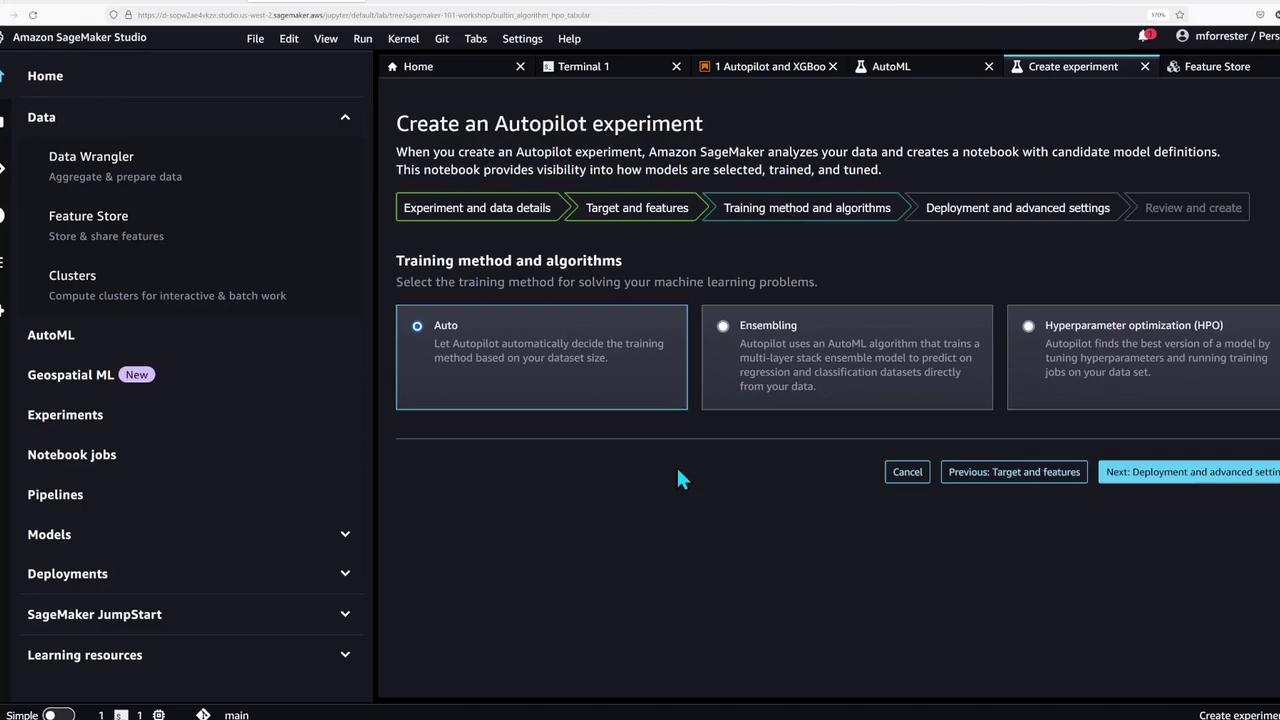Click the notifications bell icon

tap(1144, 36)
